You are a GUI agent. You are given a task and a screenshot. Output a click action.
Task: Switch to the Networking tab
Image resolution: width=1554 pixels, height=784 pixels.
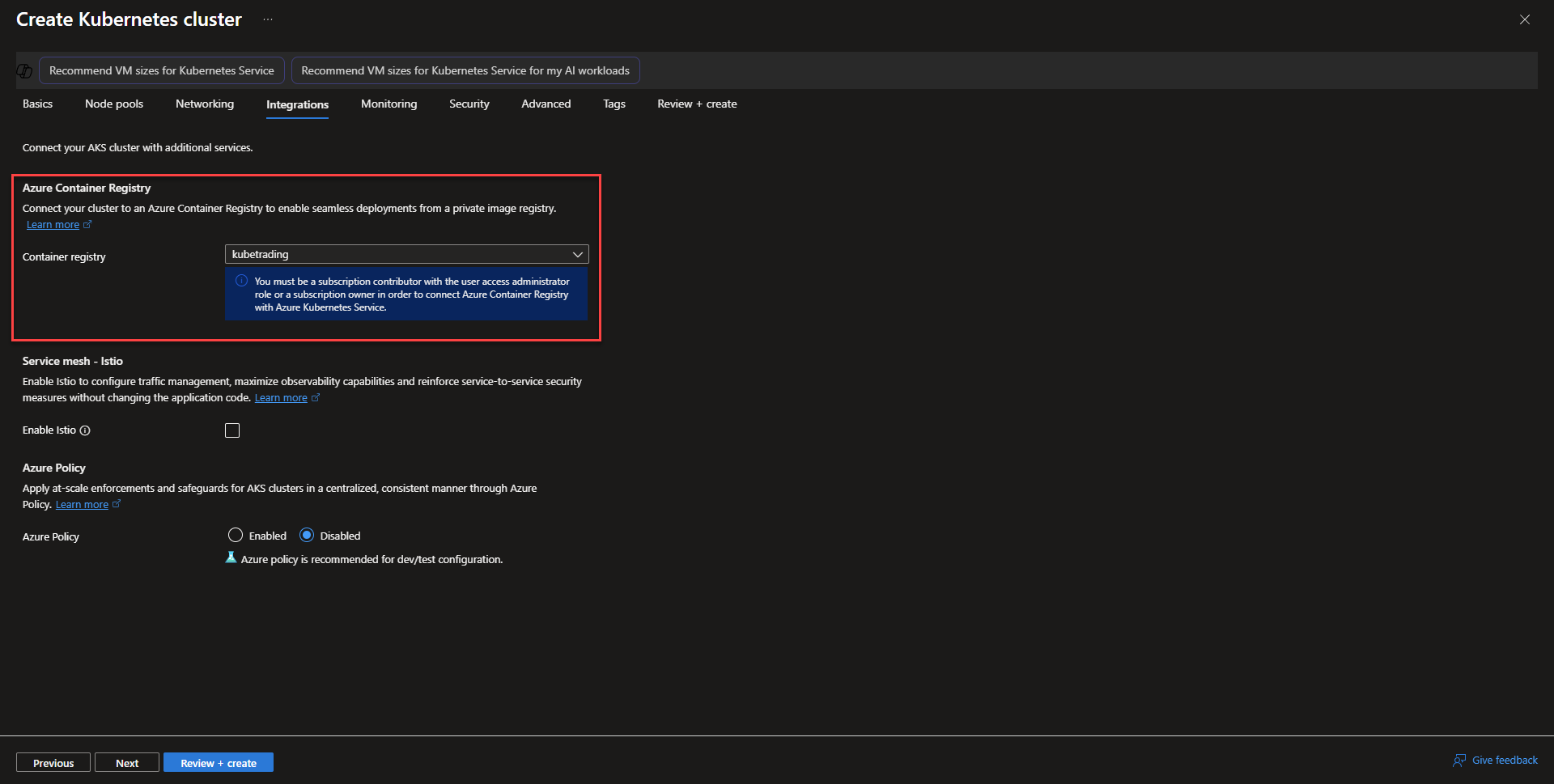pos(205,104)
